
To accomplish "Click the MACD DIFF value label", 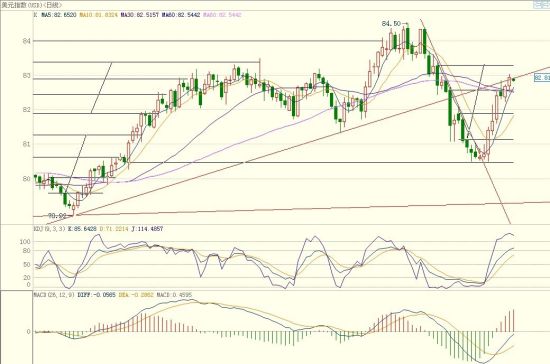I will pos(96,295).
